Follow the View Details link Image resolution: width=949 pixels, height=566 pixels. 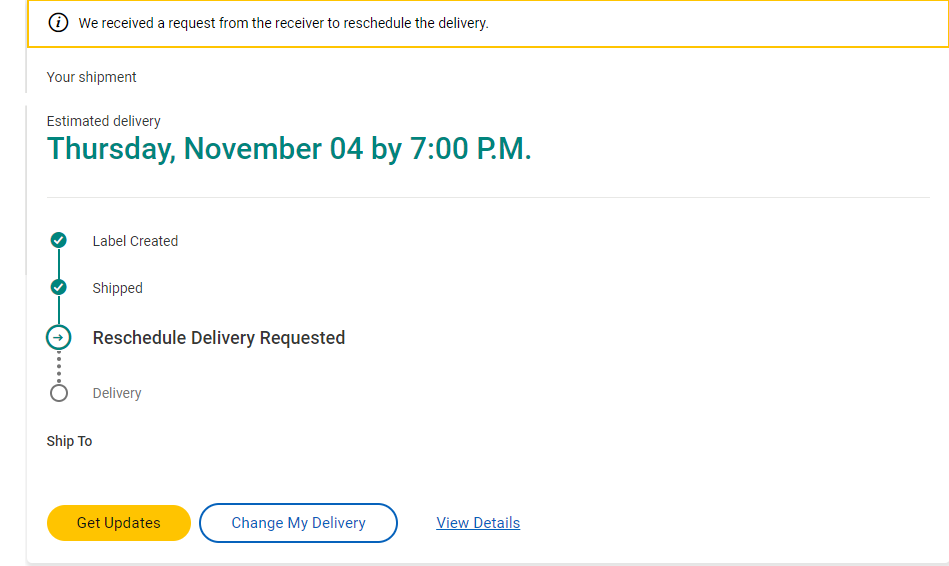pyautogui.click(x=478, y=523)
